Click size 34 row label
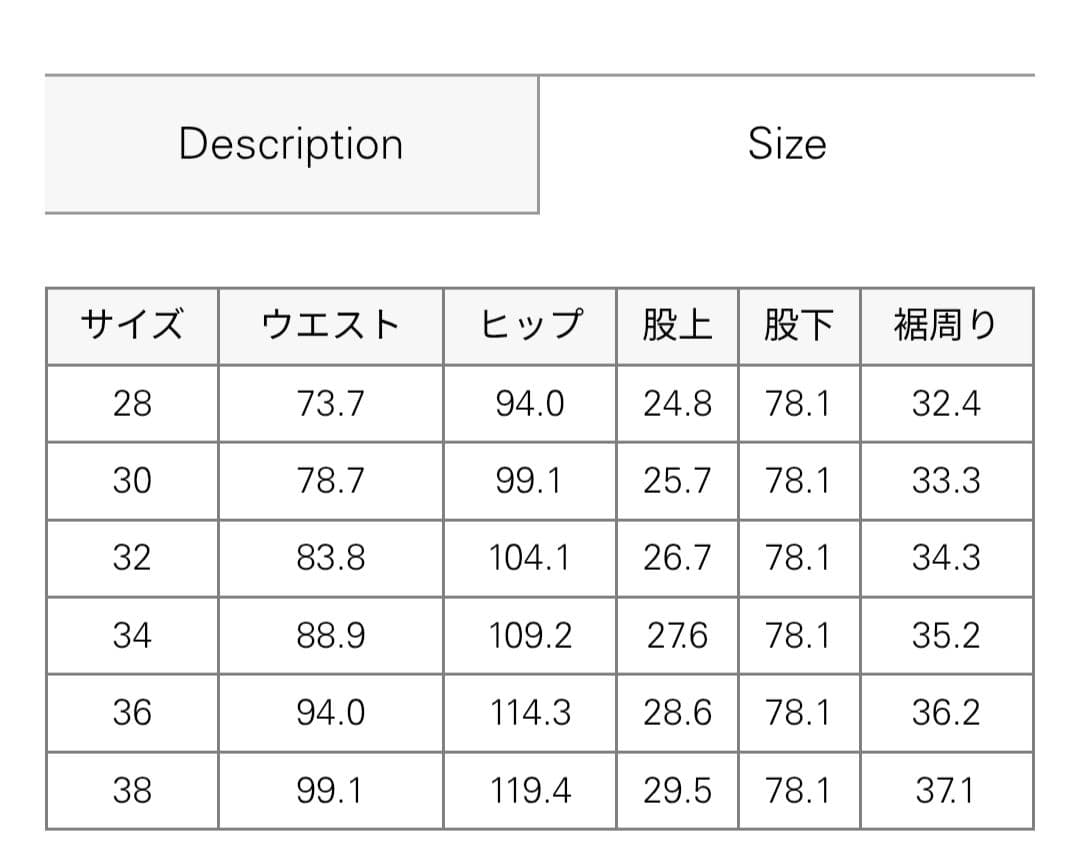The width and height of the screenshot is (1080, 846). (131, 635)
